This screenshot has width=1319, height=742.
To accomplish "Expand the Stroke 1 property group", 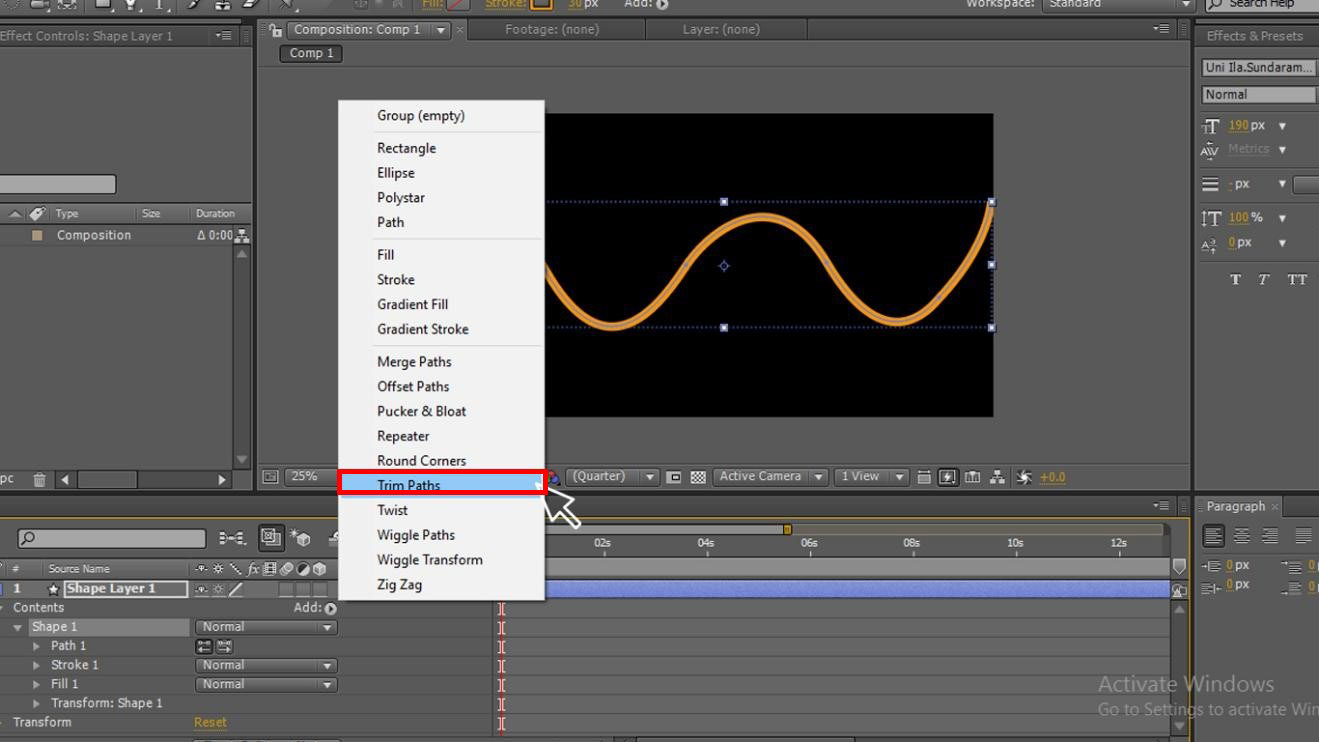I will (x=37, y=665).
